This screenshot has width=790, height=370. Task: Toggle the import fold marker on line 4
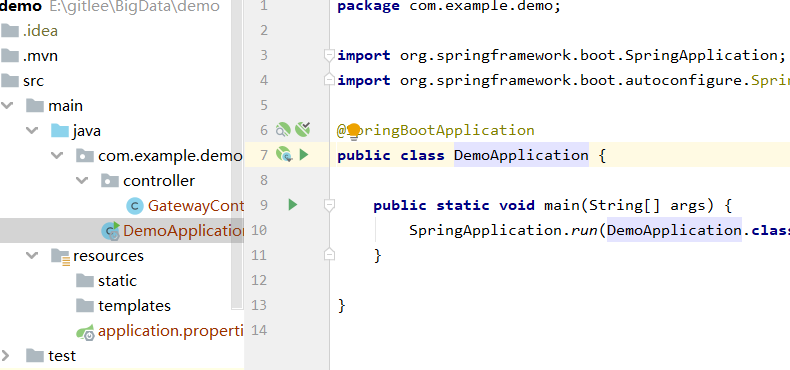click(x=329, y=79)
